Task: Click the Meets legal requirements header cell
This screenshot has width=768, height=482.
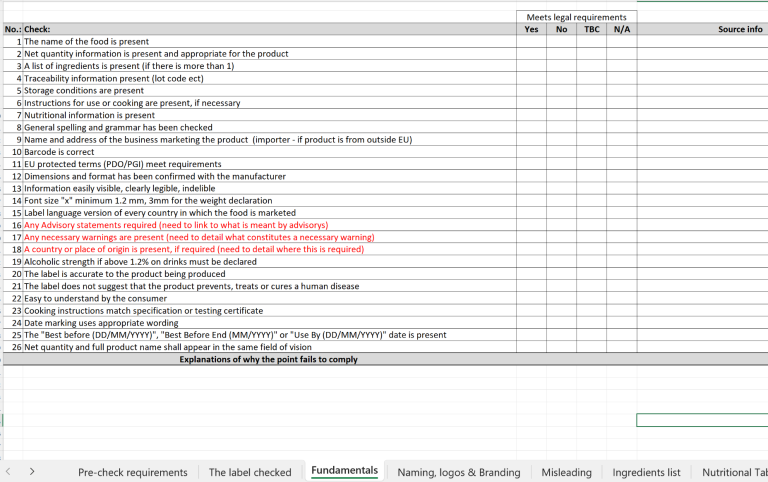Action: pos(577,17)
